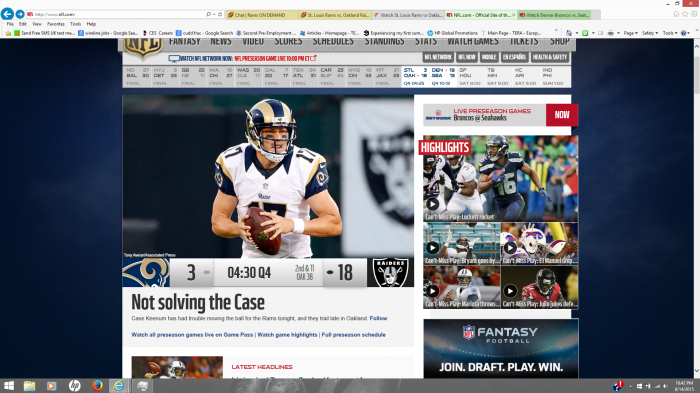This screenshot has height=393, width=700.
Task: Play the Mariota throws highlight
Action: (432, 291)
